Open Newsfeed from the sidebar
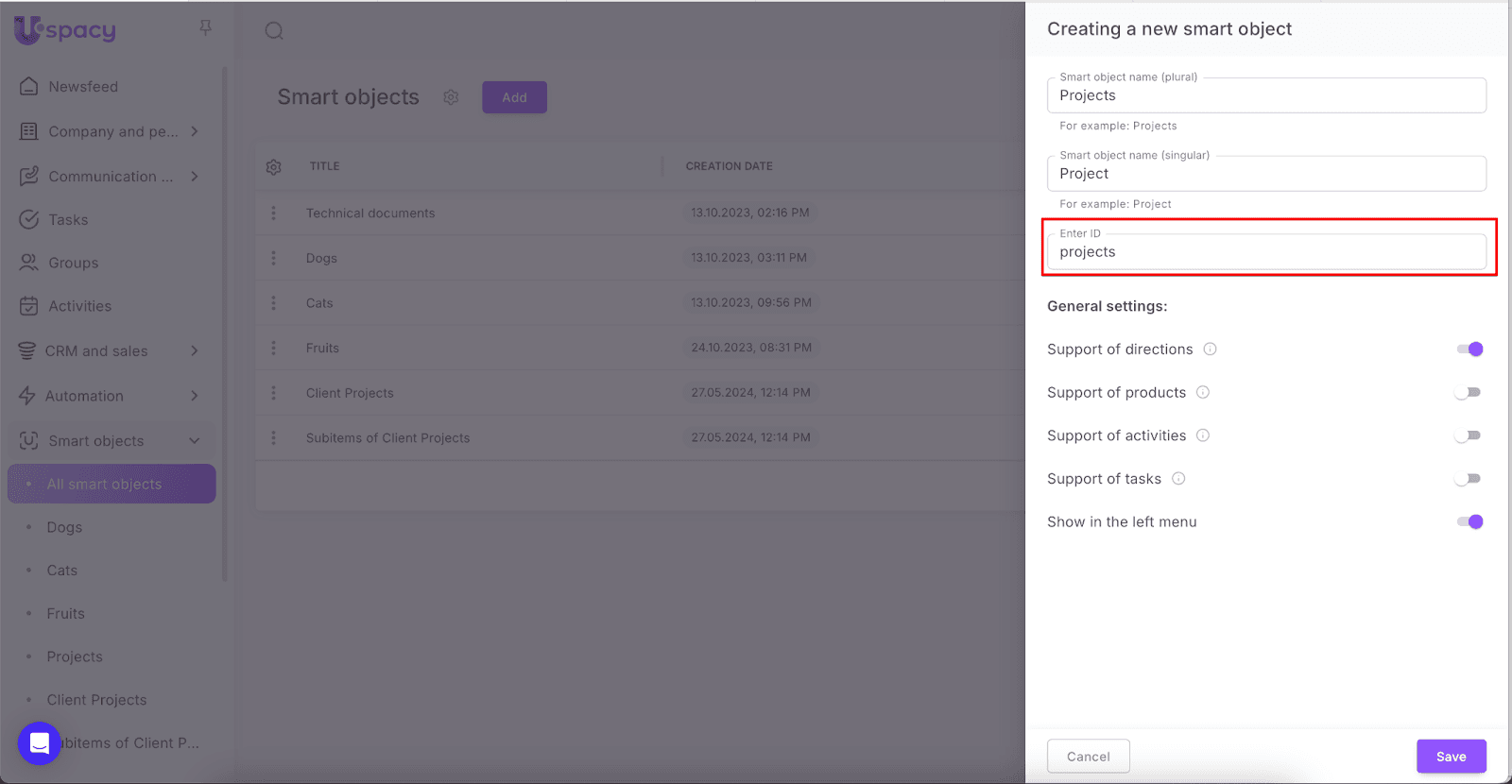The image size is (1512, 784). (83, 87)
